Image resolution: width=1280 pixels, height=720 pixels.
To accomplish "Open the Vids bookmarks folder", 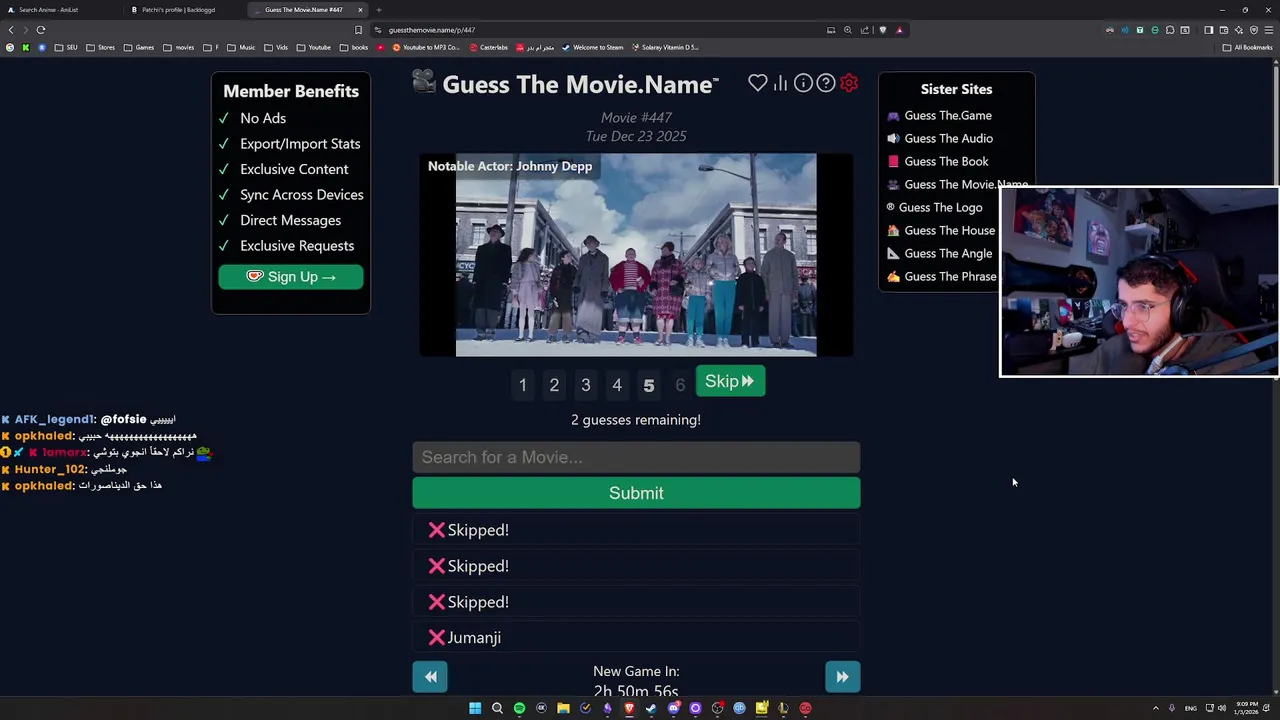I will coord(277,47).
